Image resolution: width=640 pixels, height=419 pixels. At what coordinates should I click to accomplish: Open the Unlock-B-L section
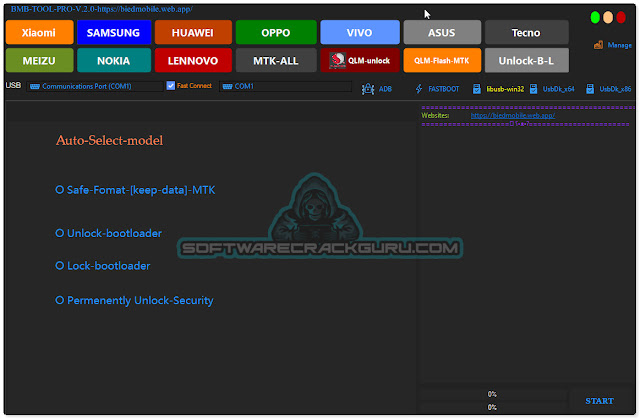pyautogui.click(x=527, y=60)
